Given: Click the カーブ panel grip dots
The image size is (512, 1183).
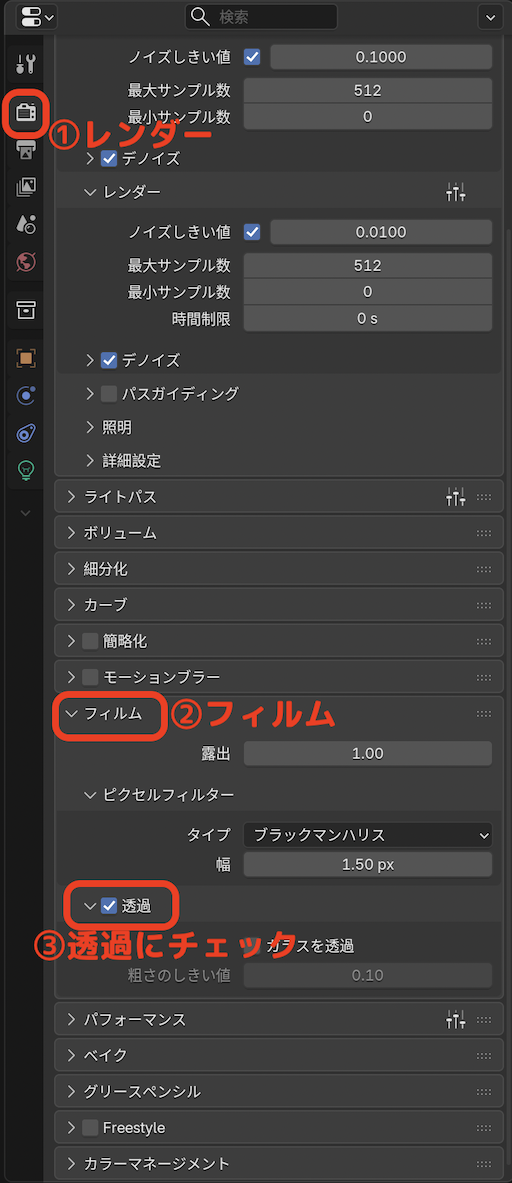Looking at the screenshot, I should click(484, 605).
